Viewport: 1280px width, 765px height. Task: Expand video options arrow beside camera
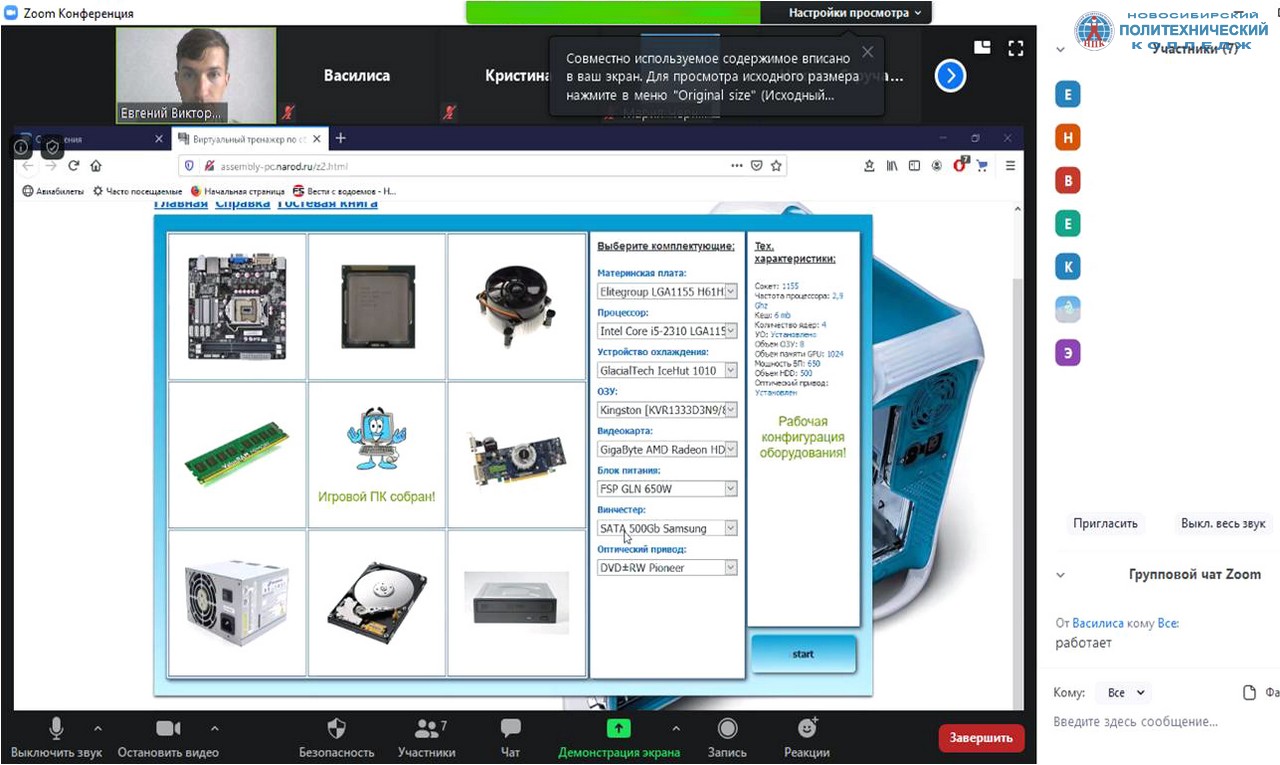(214, 728)
